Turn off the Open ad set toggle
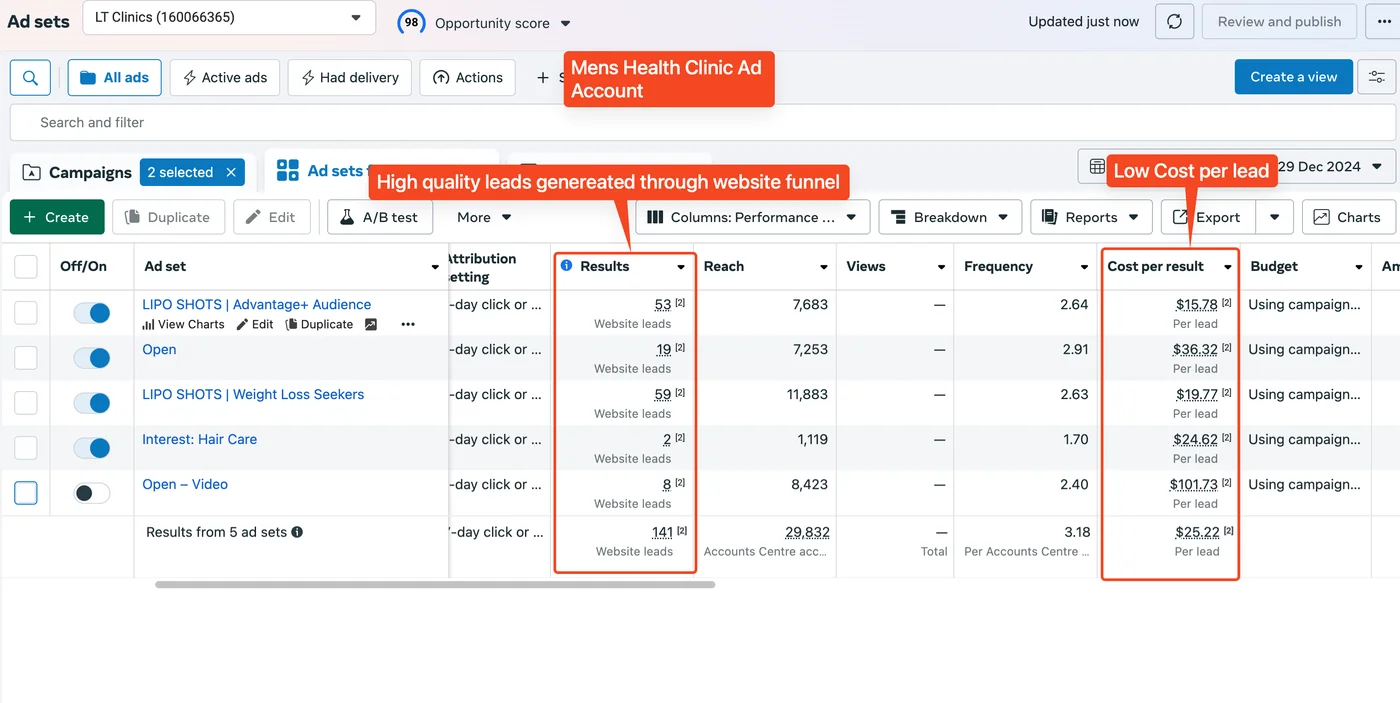 (92, 358)
